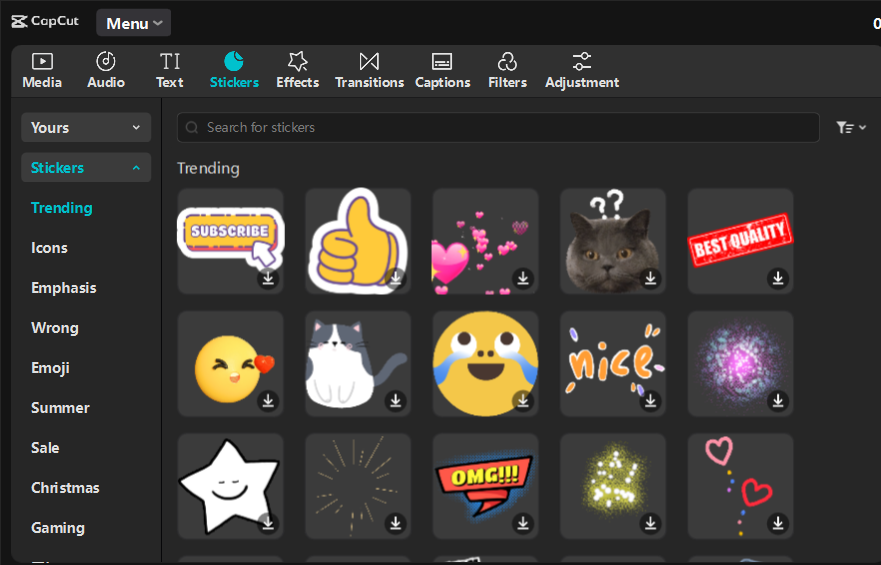
Task: Pick the OMG!!! comic sticker
Action: tap(484, 483)
